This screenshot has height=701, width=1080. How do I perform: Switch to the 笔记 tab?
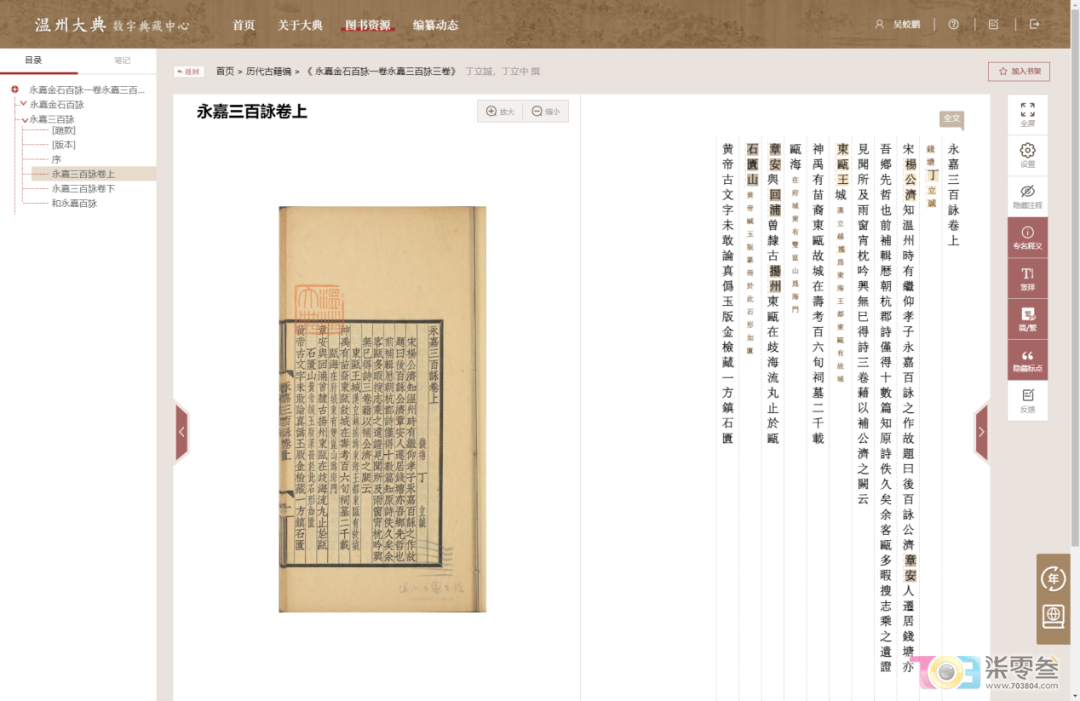[x=122, y=61]
